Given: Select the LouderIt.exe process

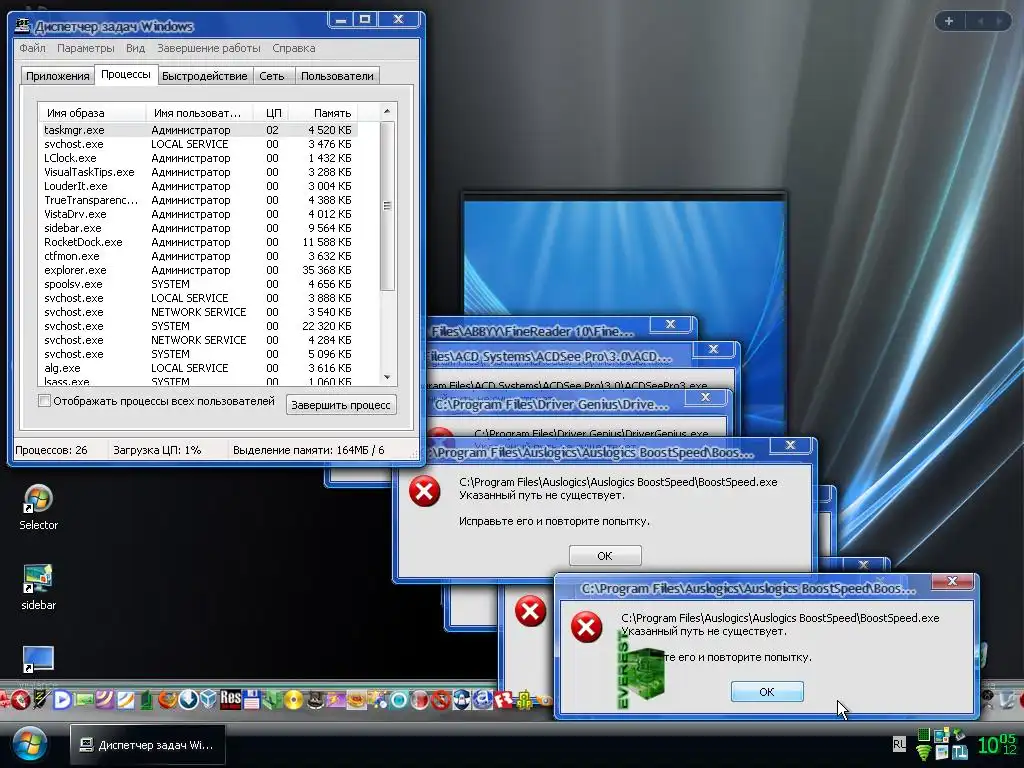Looking at the screenshot, I should (x=199, y=186).
